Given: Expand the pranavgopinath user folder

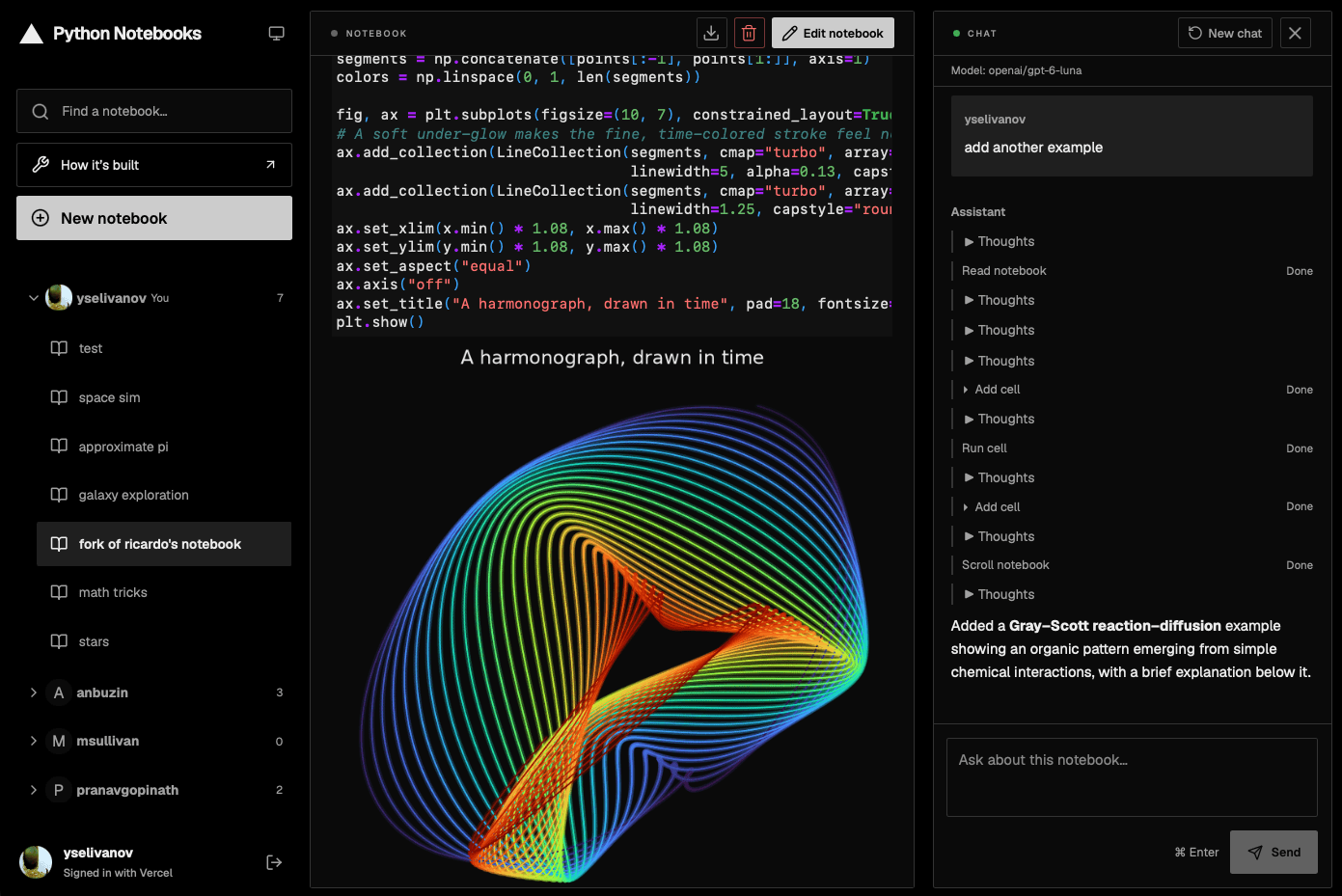Looking at the screenshot, I should (x=34, y=790).
